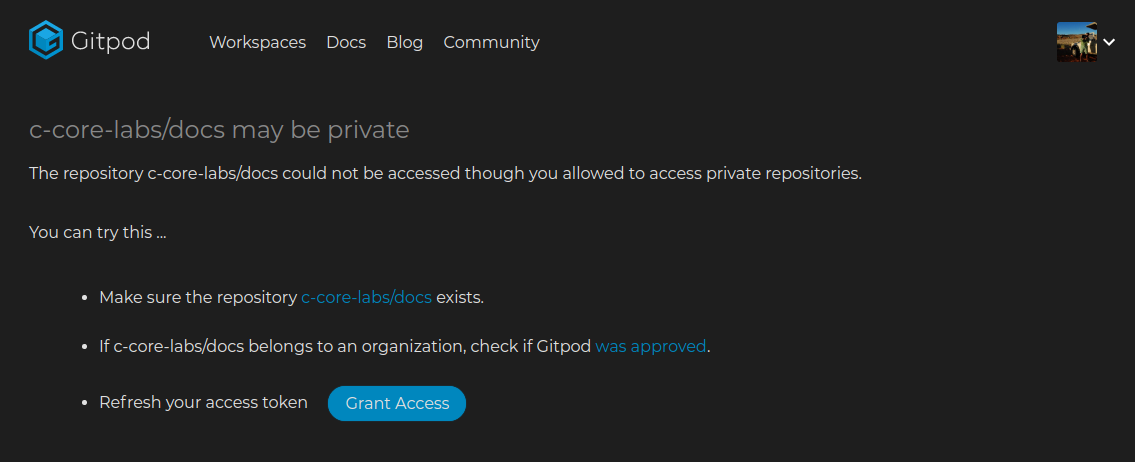This screenshot has height=462, width=1135.
Task: Open the Community nav item
Action: coord(491,42)
